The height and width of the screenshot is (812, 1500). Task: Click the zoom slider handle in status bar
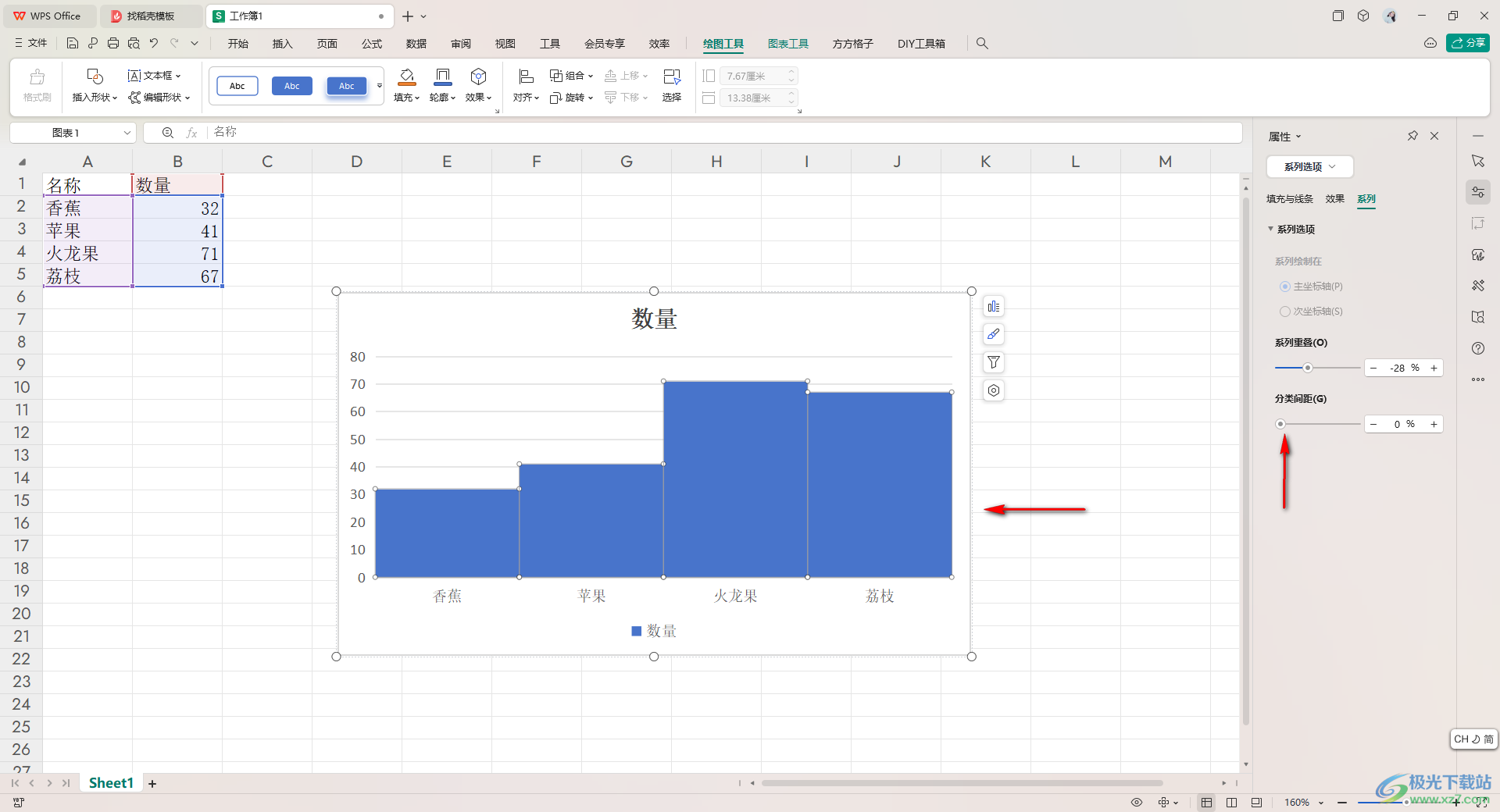coord(1406,803)
